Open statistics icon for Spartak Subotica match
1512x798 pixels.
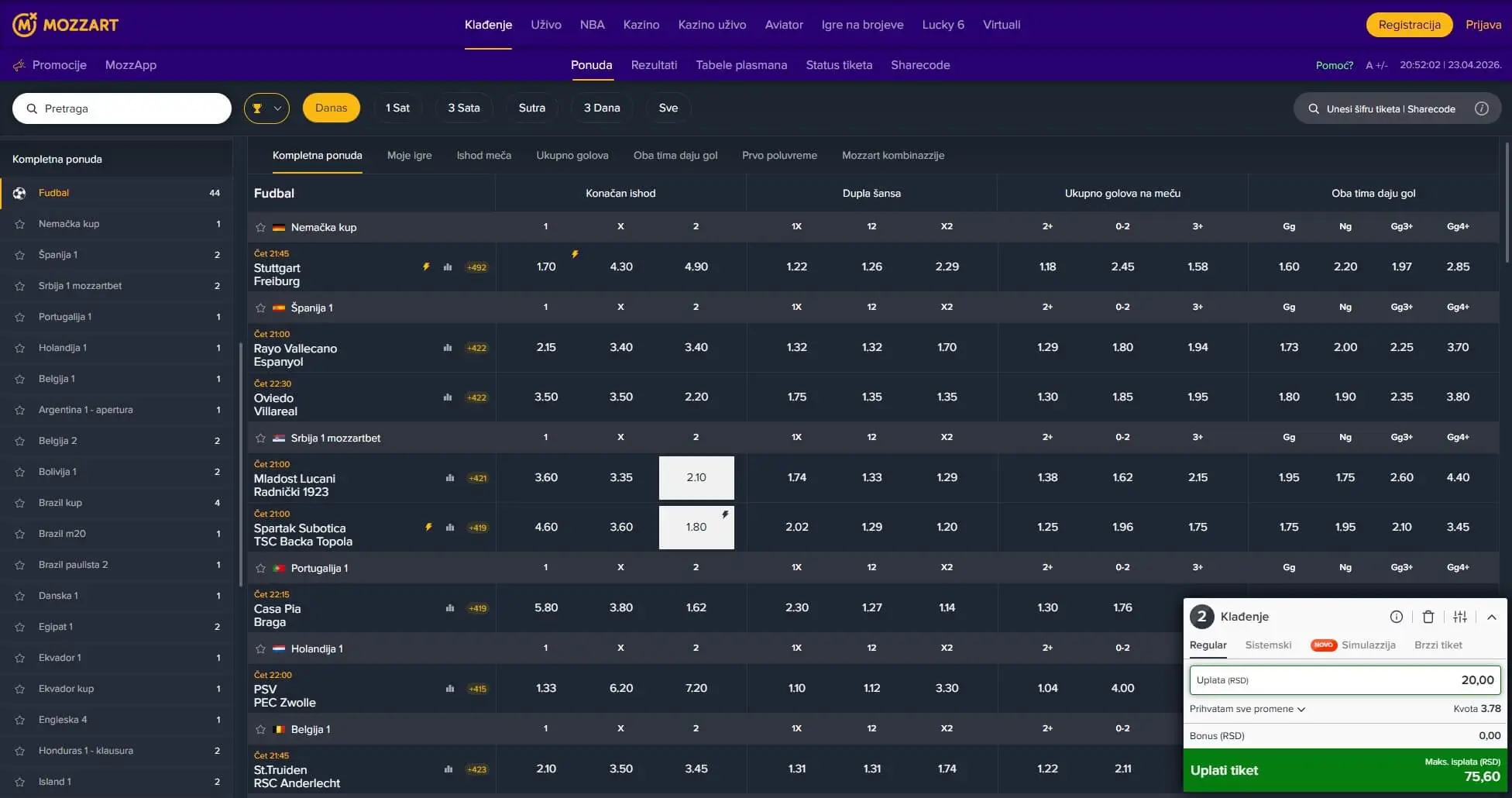(450, 528)
